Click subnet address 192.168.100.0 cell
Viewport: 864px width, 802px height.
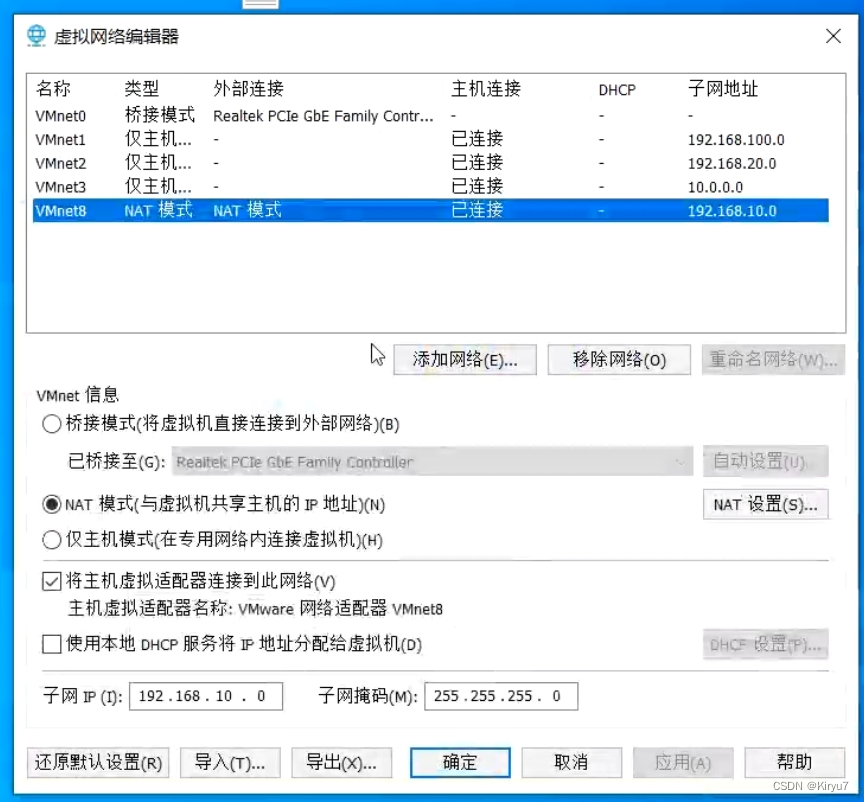(736, 140)
